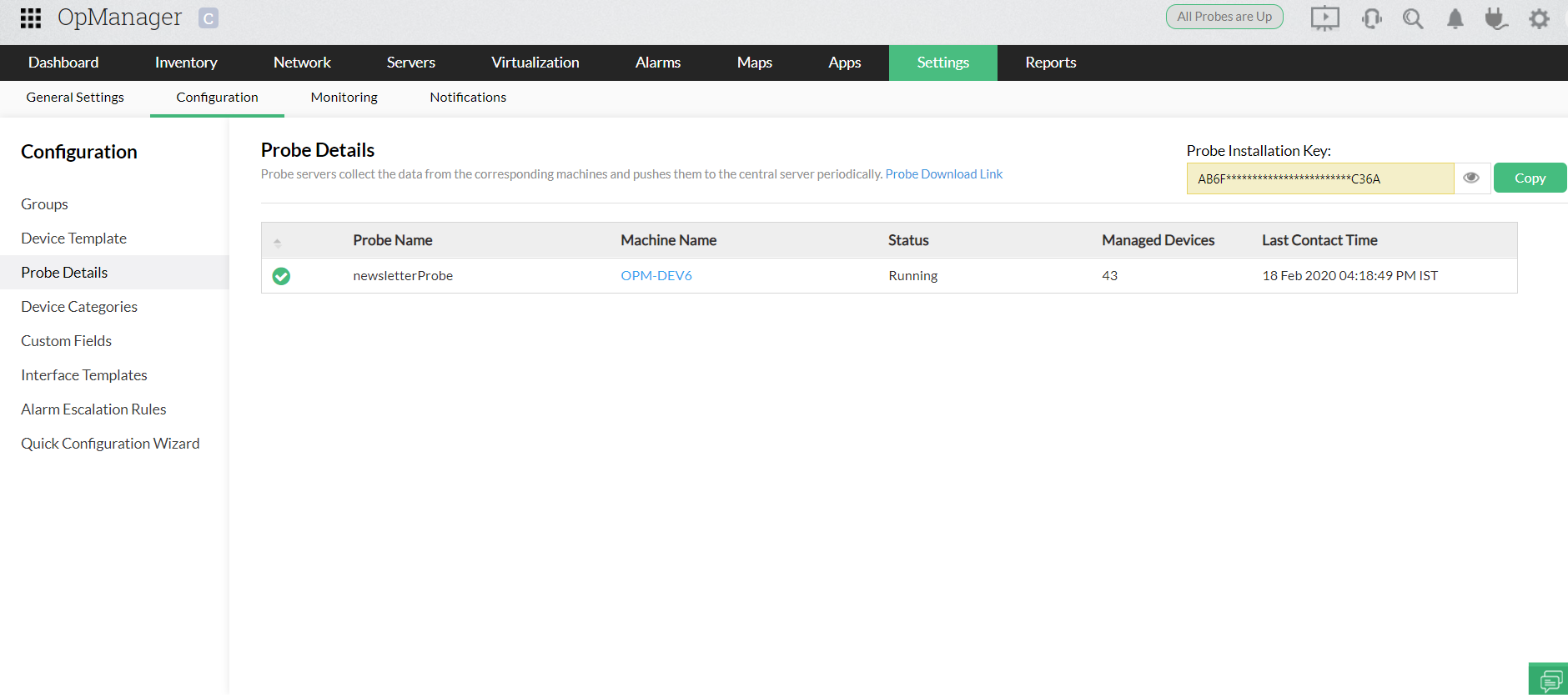The image size is (1568, 698).
Task: Open the Servers tab
Action: point(411,63)
